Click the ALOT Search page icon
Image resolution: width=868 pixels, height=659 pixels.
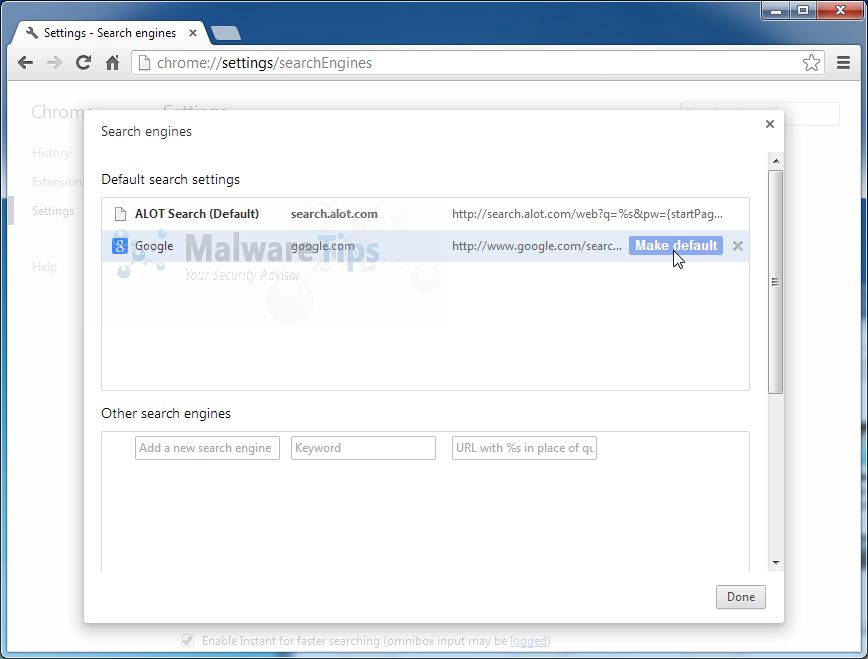pyautogui.click(x=120, y=214)
